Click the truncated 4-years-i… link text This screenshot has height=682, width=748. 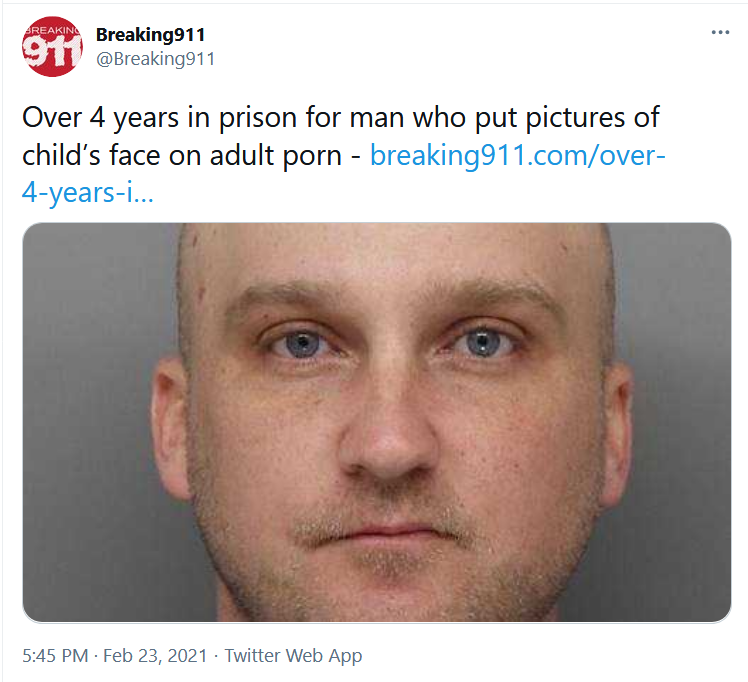[88, 193]
